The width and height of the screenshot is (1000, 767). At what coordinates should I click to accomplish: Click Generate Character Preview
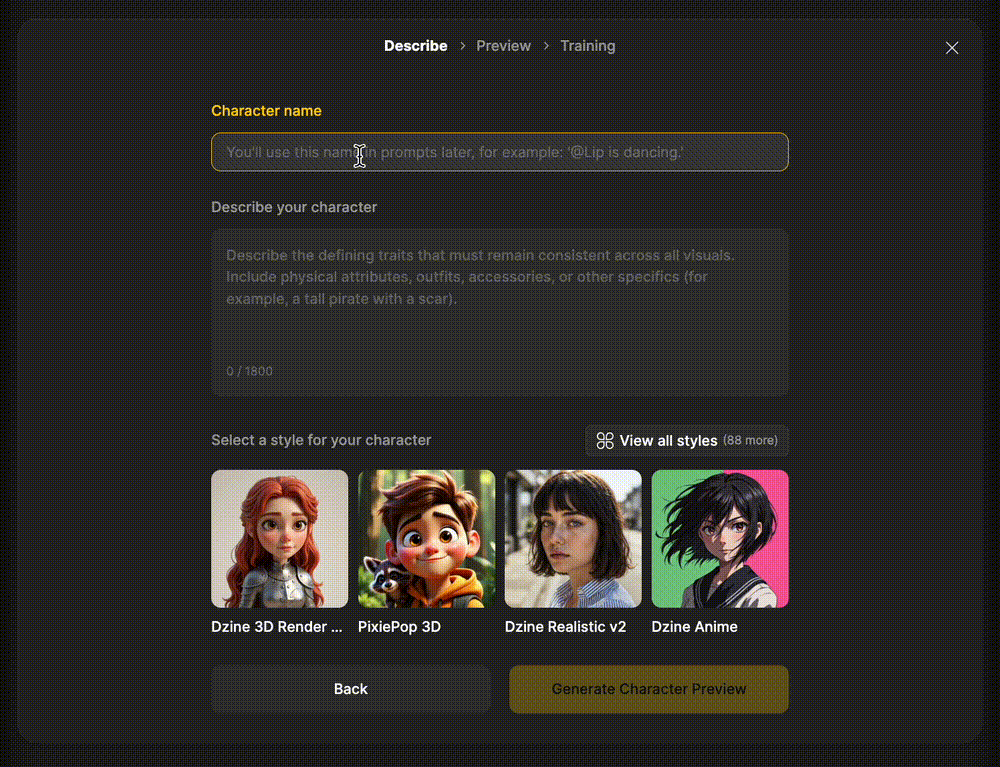click(649, 689)
